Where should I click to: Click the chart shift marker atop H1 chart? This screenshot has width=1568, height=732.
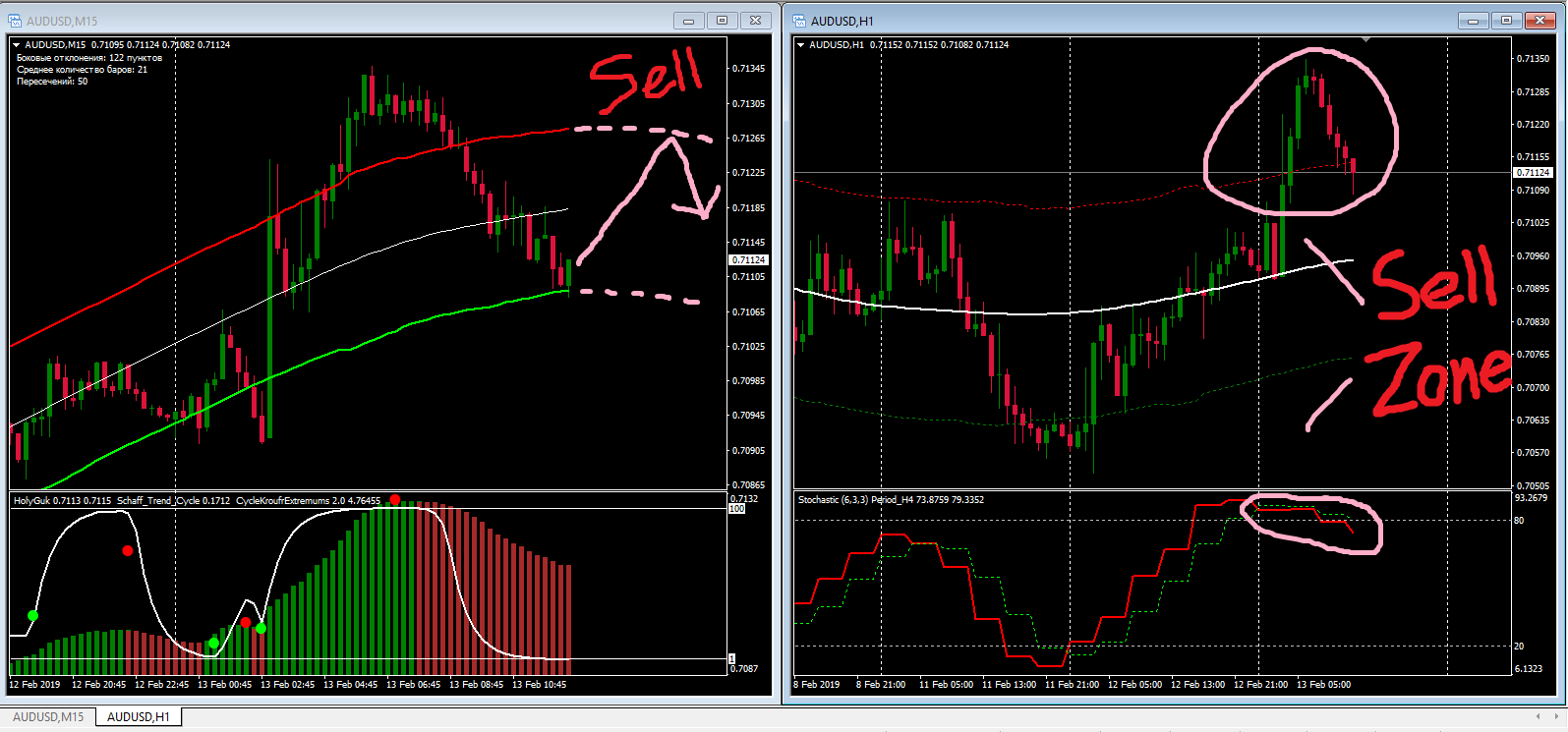pos(1366,40)
